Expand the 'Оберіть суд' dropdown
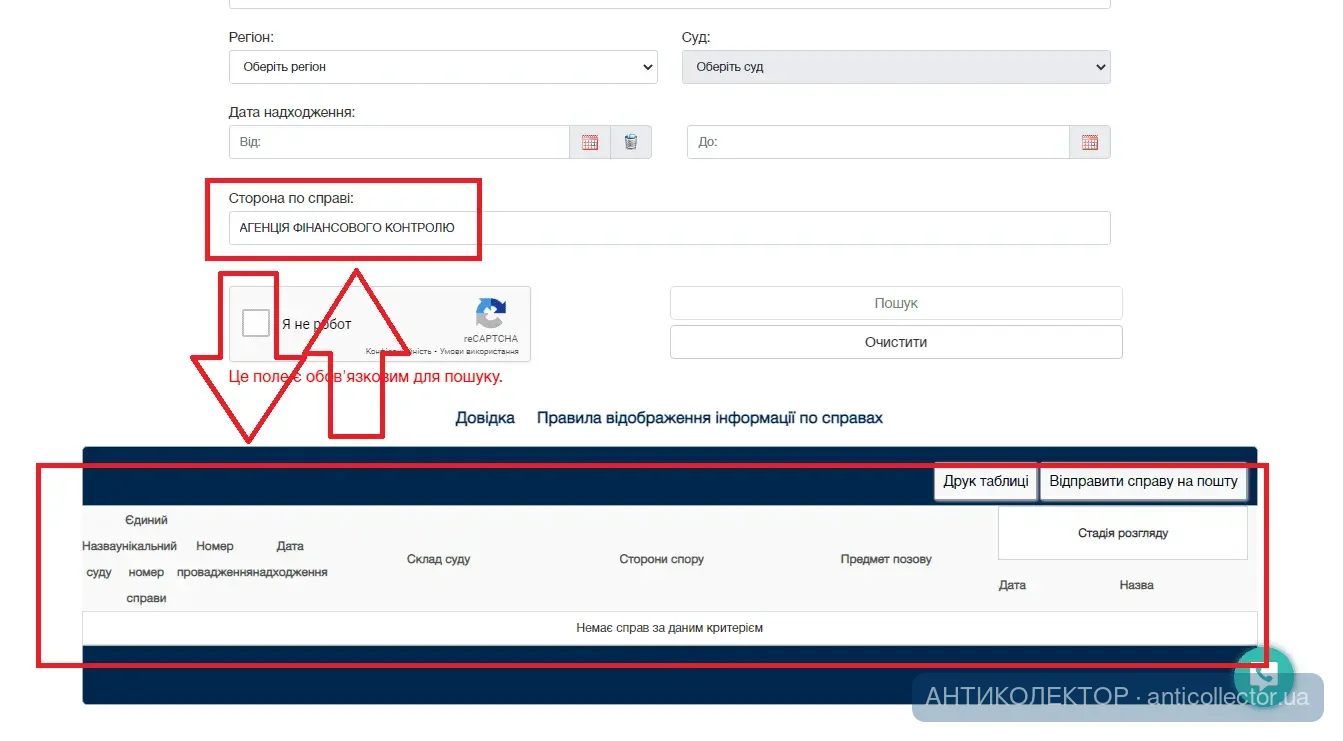This screenshot has height=741, width=1343. tap(896, 67)
